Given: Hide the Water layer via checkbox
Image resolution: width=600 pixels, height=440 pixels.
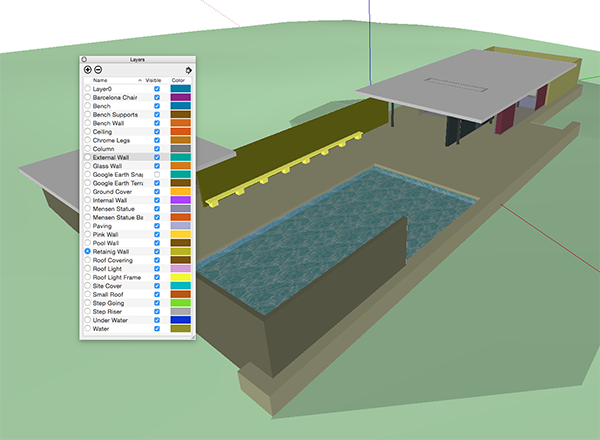Looking at the screenshot, I should tap(157, 328).
